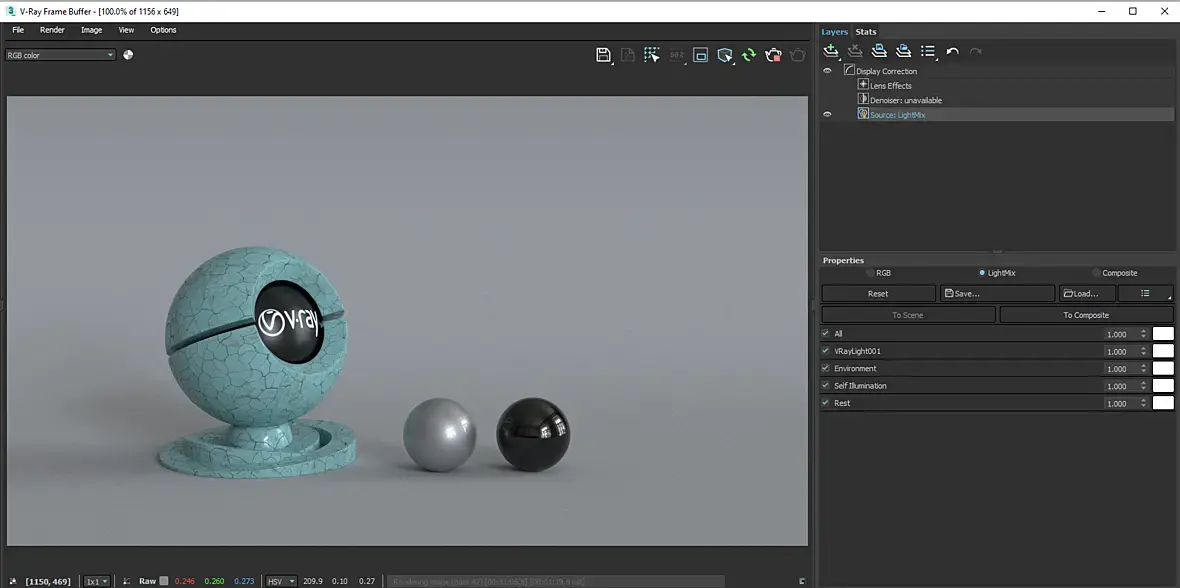The image size is (1180, 588).
Task: Activate the Track mouse while rendering icon
Action: coord(652,55)
